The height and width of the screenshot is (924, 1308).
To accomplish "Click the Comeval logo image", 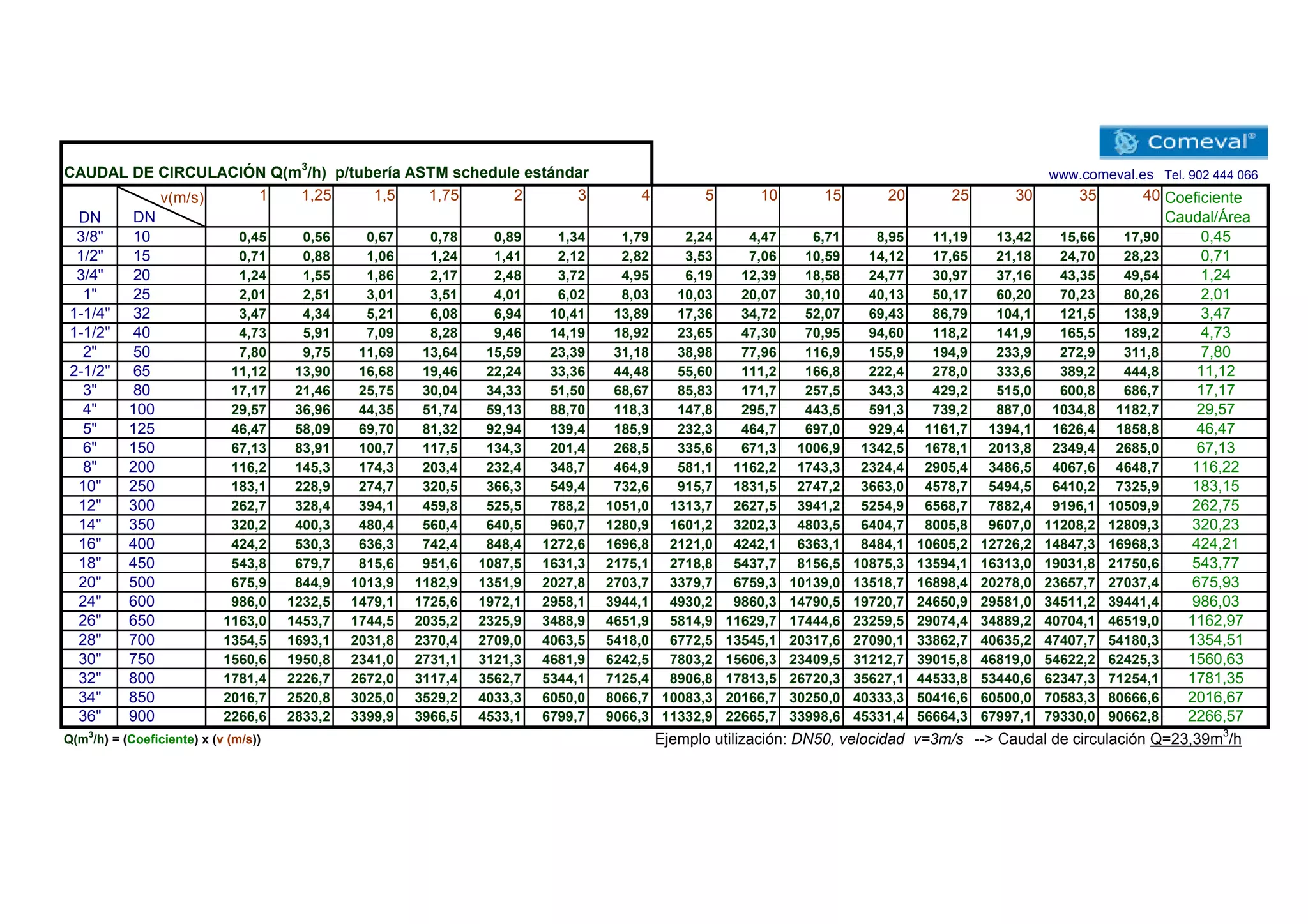I will pyautogui.click(x=1183, y=142).
